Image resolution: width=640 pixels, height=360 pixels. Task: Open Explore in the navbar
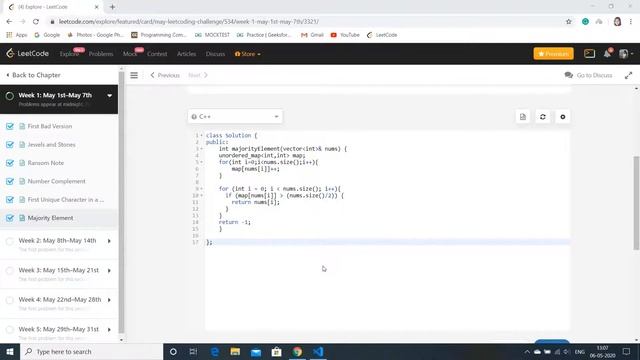click(x=69, y=54)
